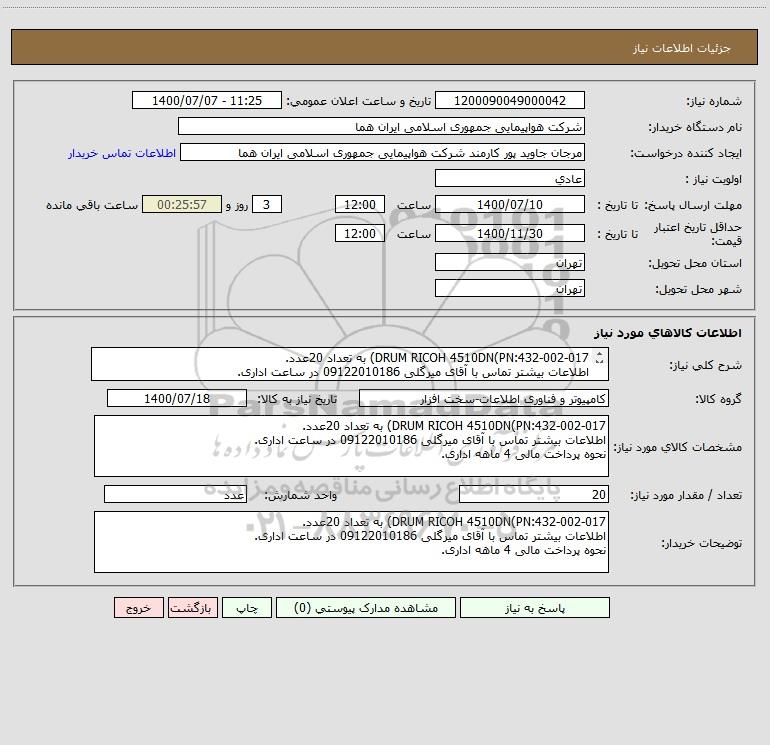
Task: Click the شهر محل تحویل field تهران
Action: point(510,288)
